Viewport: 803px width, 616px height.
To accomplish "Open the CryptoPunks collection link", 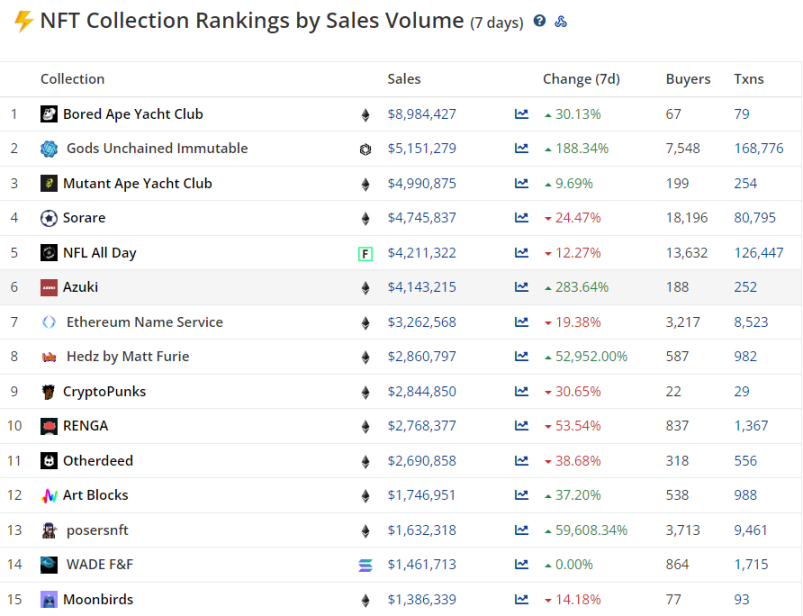I will point(104,391).
